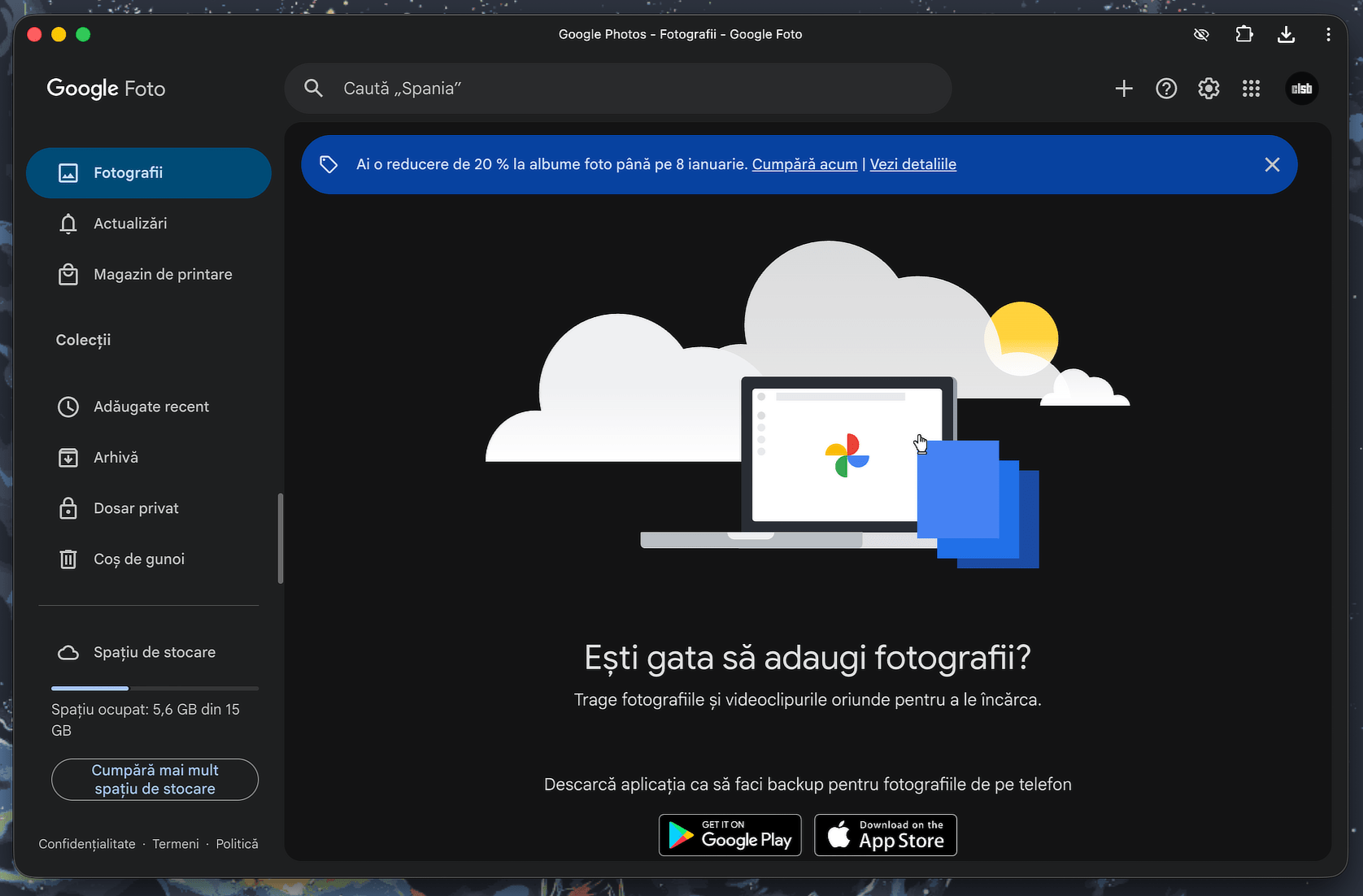Viewport: 1363px width, 896px height.
Task: Click the account avatar in top right
Action: [1301, 89]
